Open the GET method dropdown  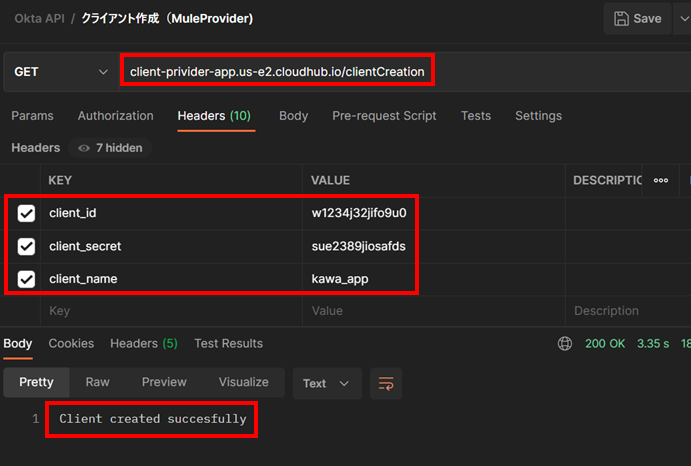pos(60,72)
